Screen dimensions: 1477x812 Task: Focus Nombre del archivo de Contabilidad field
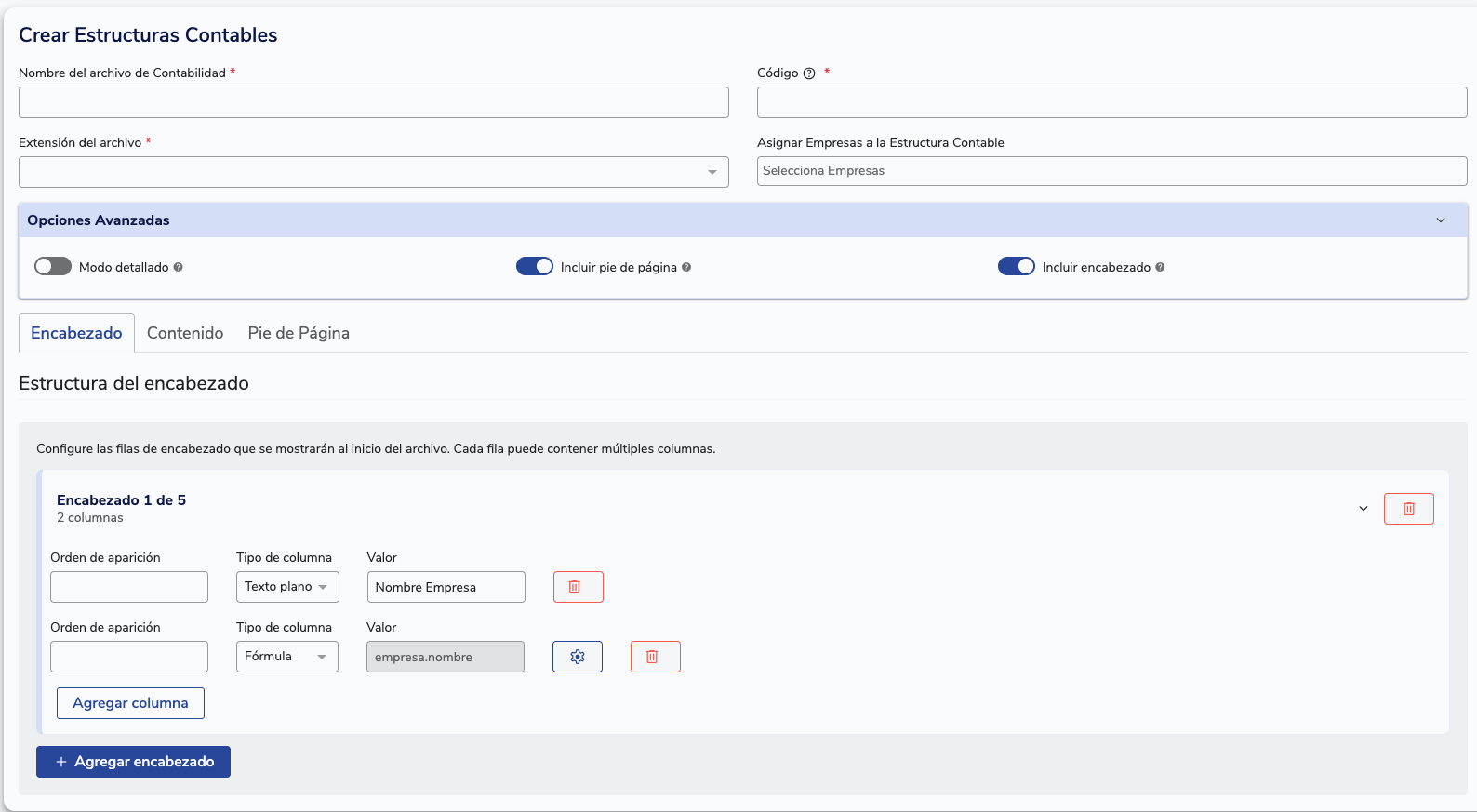(374, 102)
